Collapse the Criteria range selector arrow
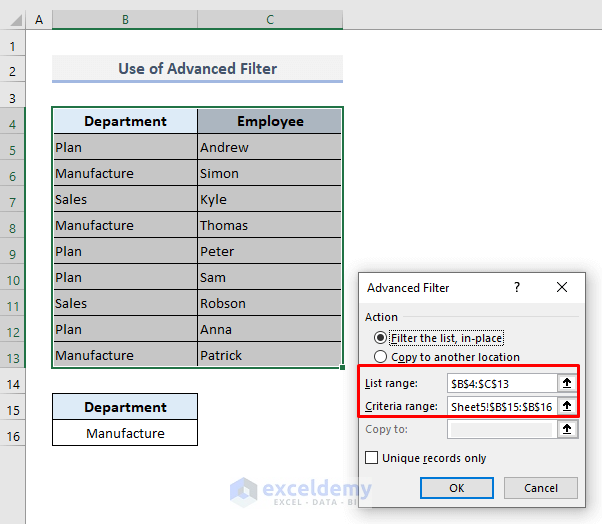The image size is (602, 524). click(x=567, y=406)
